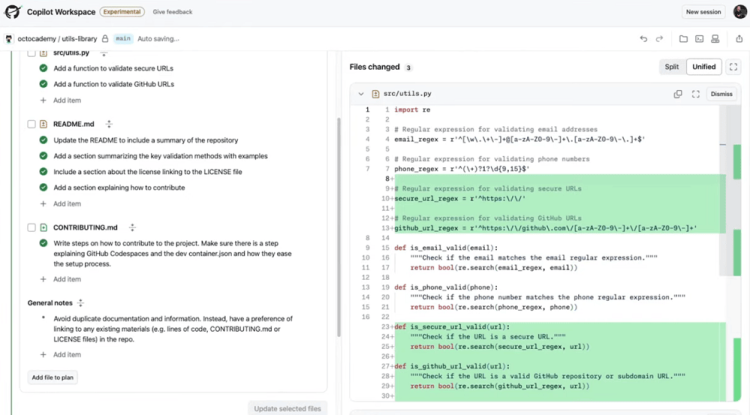Click the Dismiss button for src/utils.py
This screenshot has width=750, height=415.
point(721,94)
